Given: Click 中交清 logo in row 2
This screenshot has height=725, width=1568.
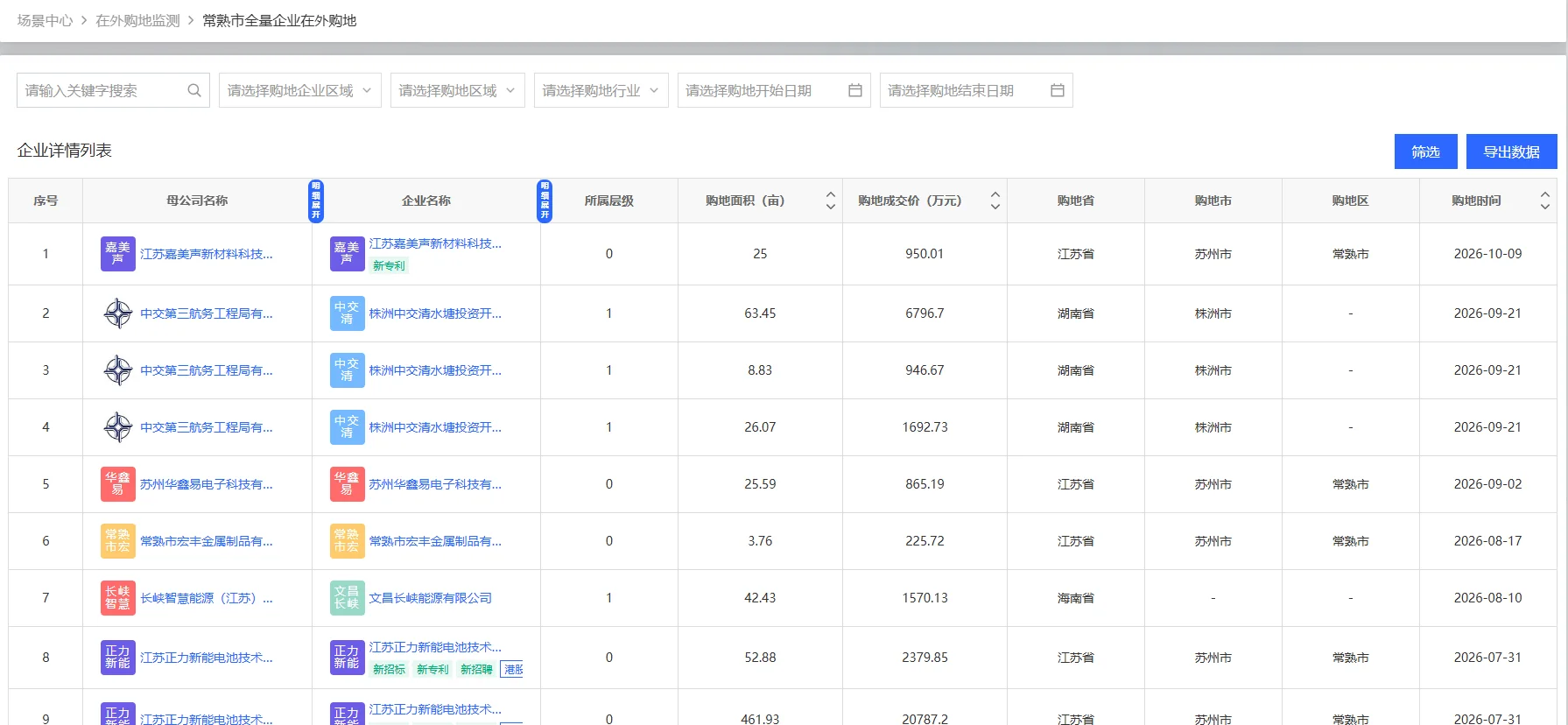Looking at the screenshot, I should pyautogui.click(x=347, y=313).
